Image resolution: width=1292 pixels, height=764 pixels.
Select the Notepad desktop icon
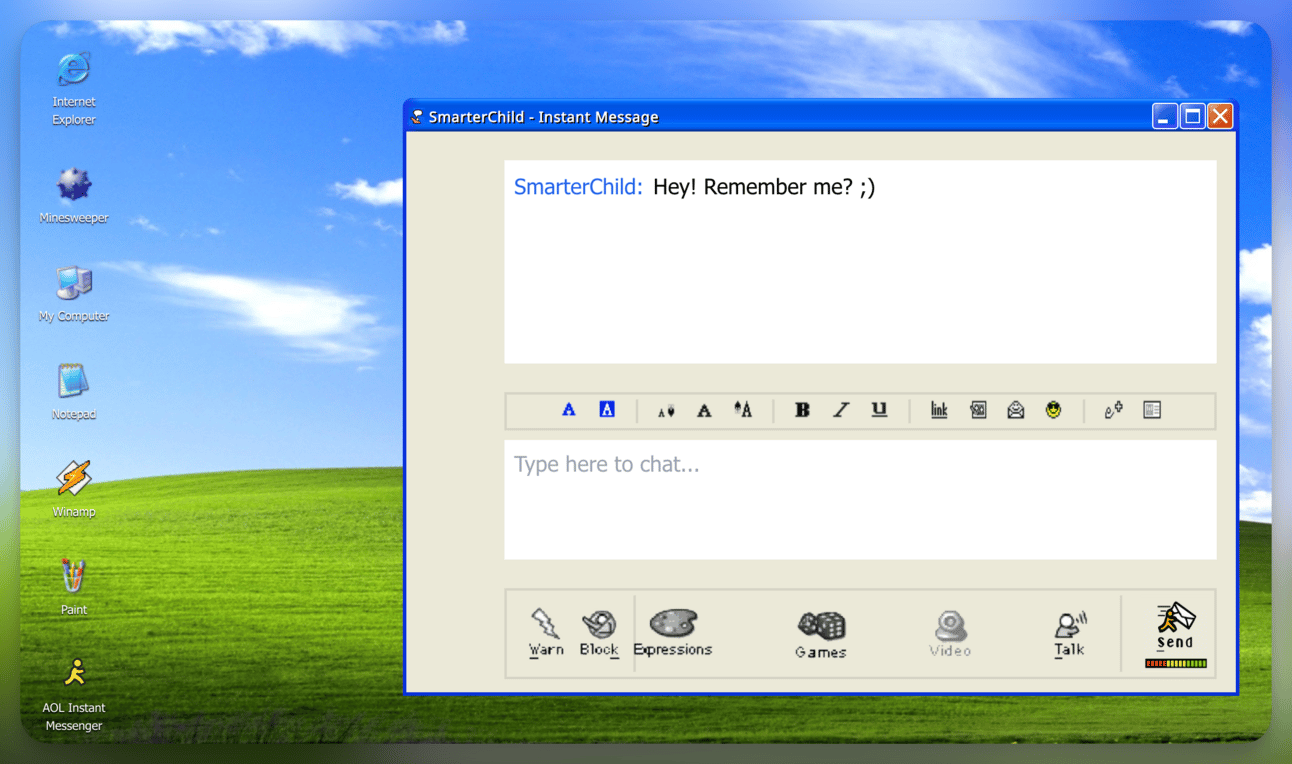click(x=74, y=392)
